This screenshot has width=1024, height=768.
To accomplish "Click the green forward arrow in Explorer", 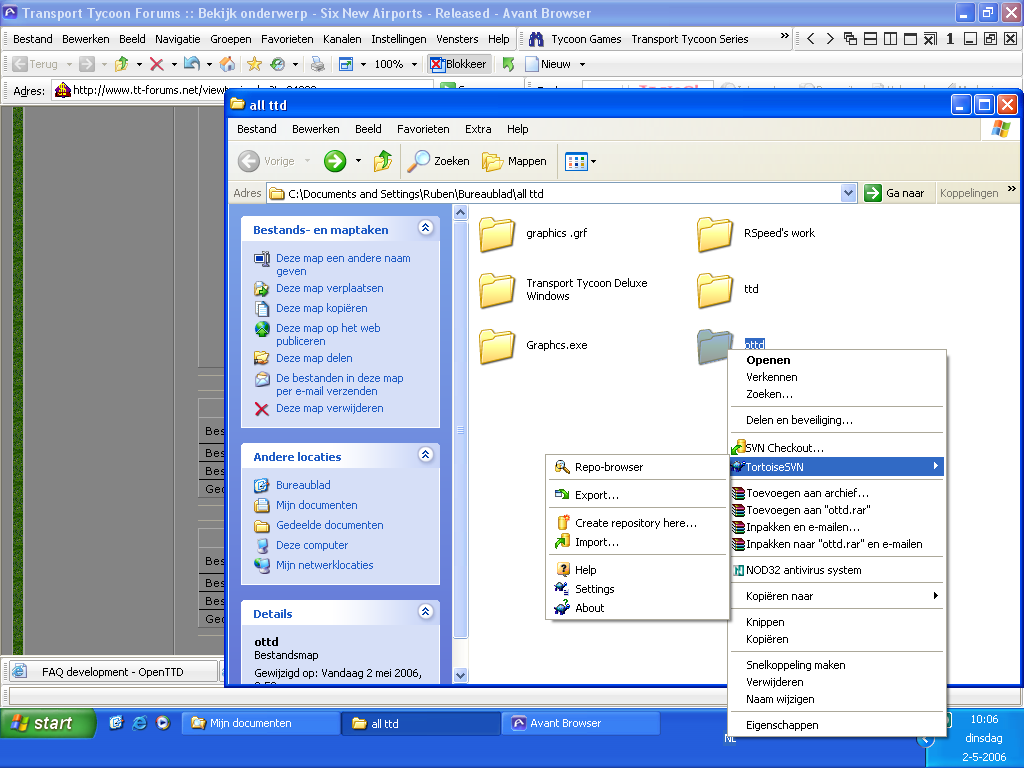I will (335, 161).
